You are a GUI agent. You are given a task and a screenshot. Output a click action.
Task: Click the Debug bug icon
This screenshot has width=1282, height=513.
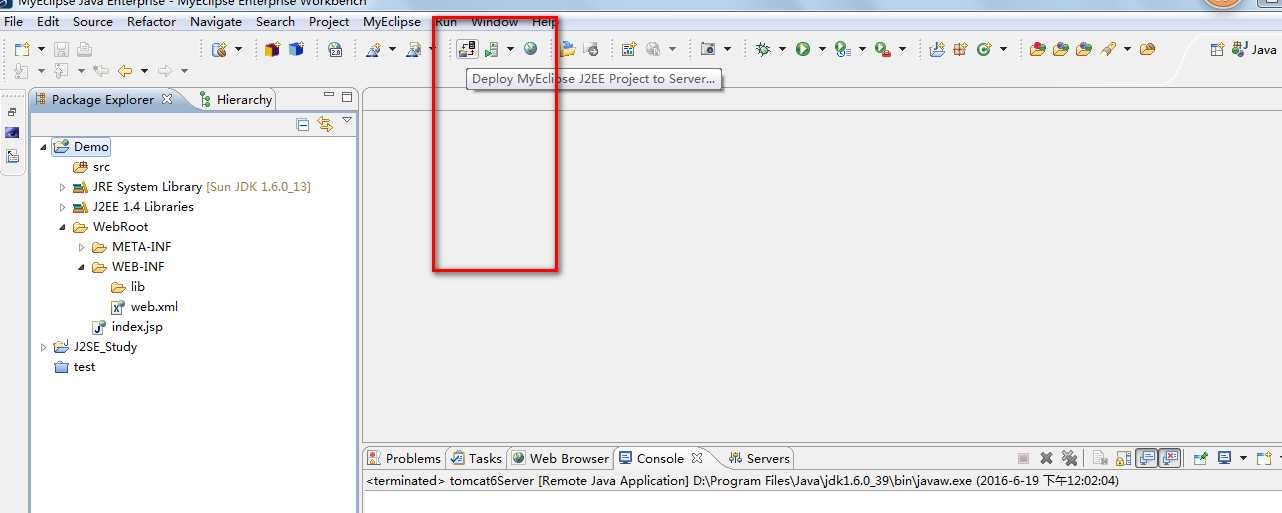tap(763, 48)
